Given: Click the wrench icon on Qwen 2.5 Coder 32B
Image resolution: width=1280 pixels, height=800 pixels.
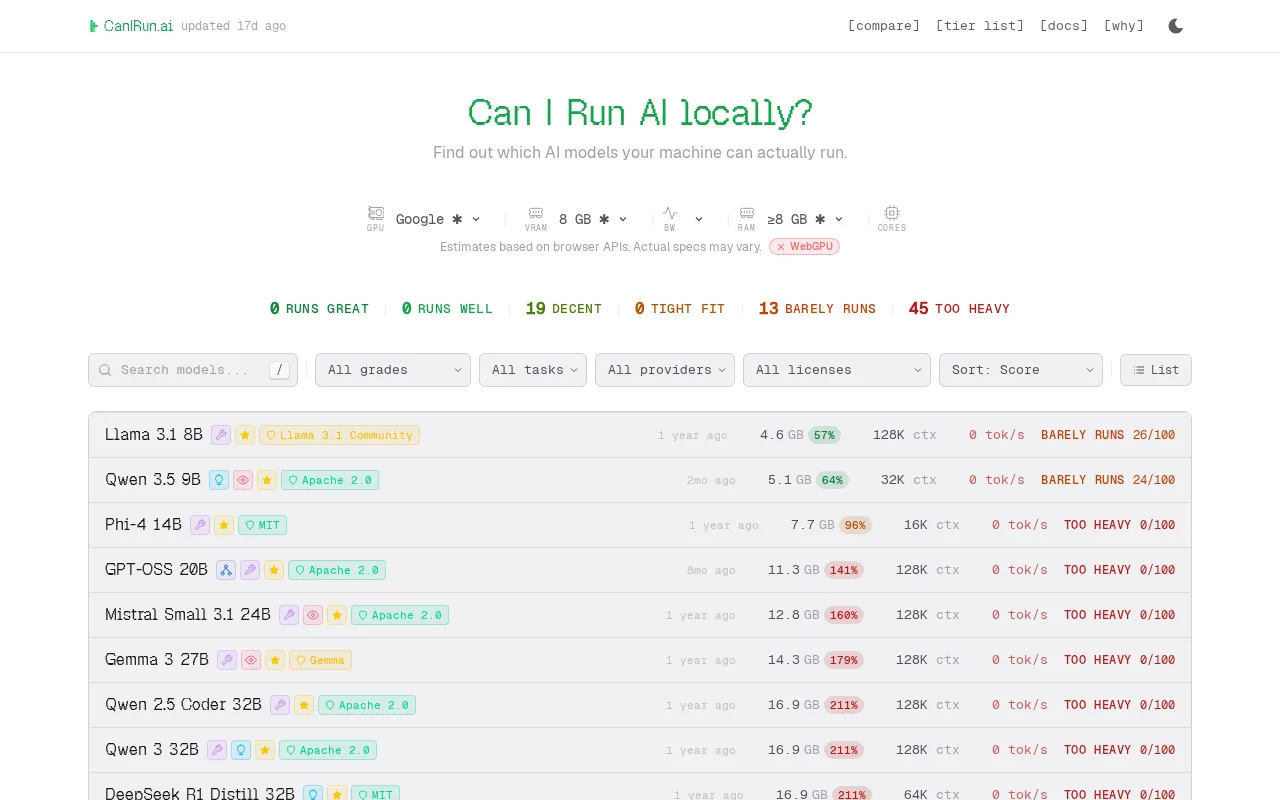Looking at the screenshot, I should click(280, 705).
